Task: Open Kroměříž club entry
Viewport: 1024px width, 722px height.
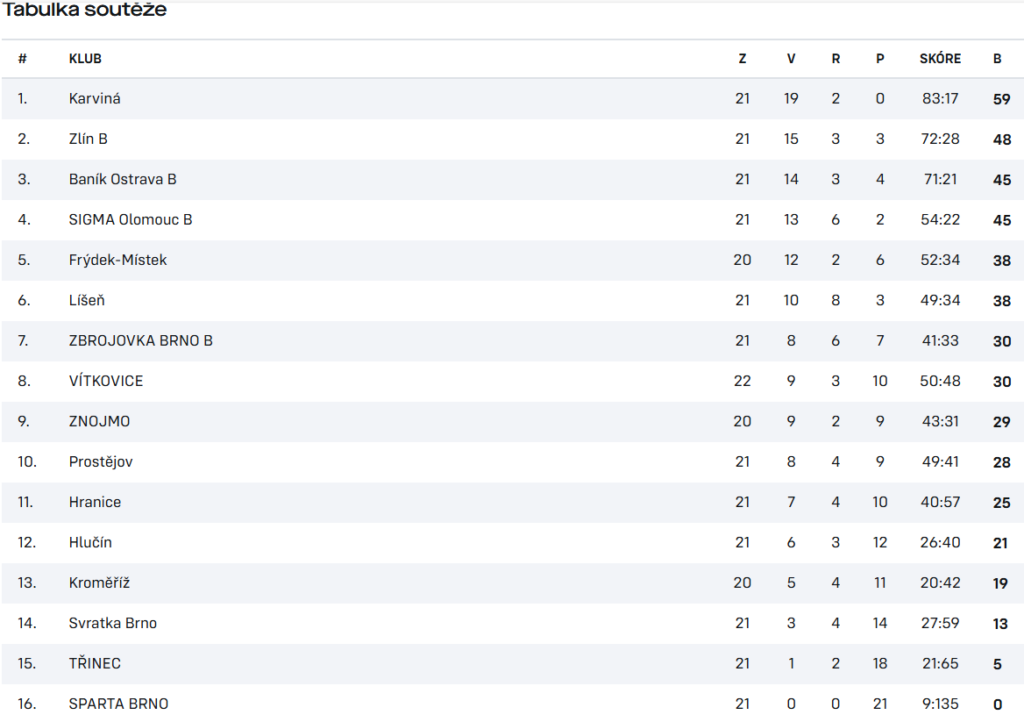Action: (99, 583)
